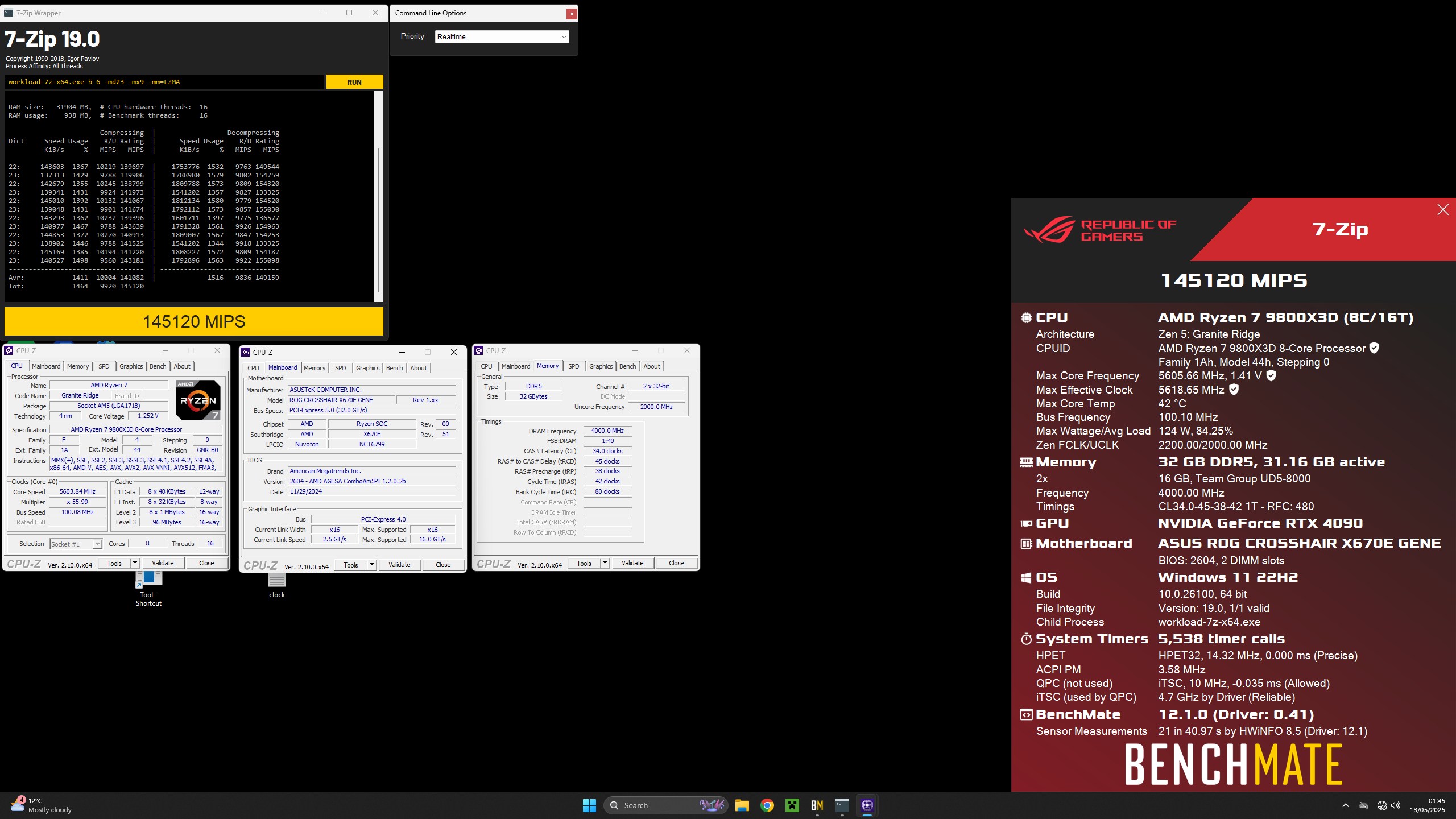
Task: Switch to the 7-Zip Wrapper terminal taskbar icon
Action: [x=842, y=805]
